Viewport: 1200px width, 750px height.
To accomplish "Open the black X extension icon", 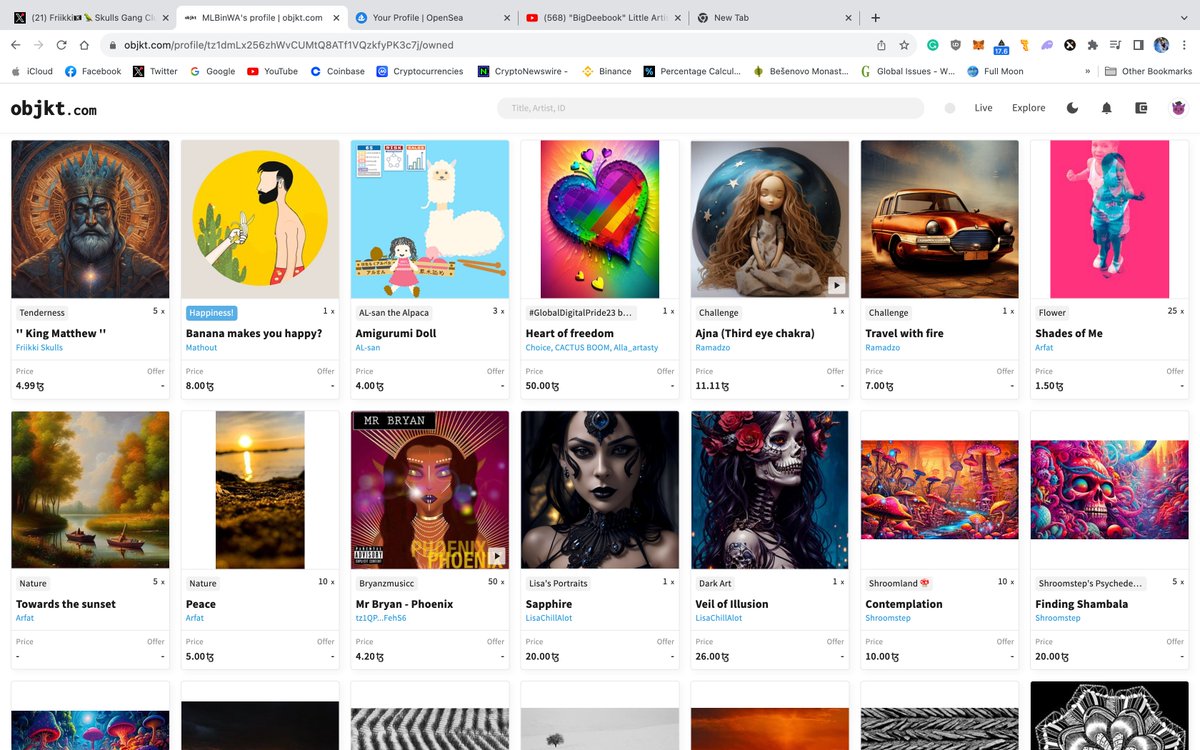I will tap(1070, 45).
